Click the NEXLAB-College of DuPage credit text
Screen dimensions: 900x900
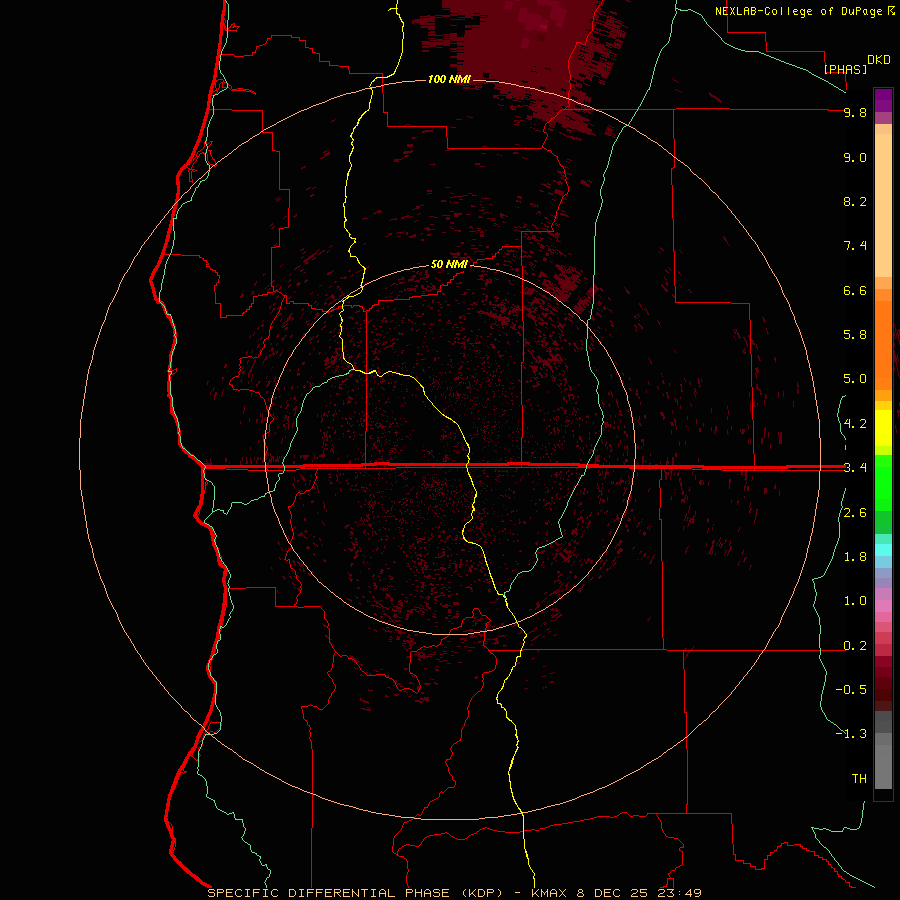click(x=805, y=11)
